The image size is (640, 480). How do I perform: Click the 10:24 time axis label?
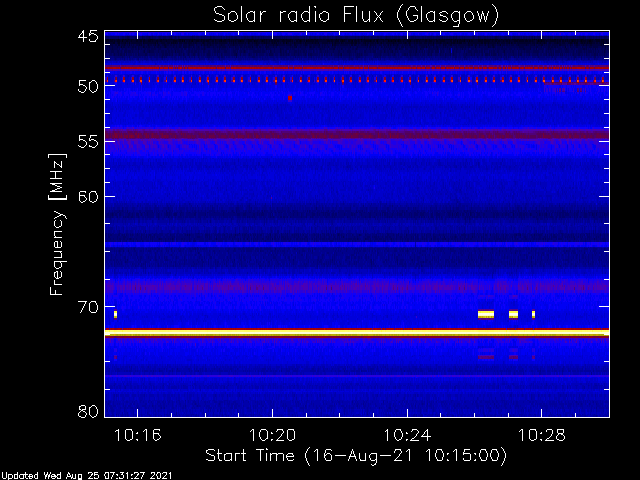click(x=407, y=436)
